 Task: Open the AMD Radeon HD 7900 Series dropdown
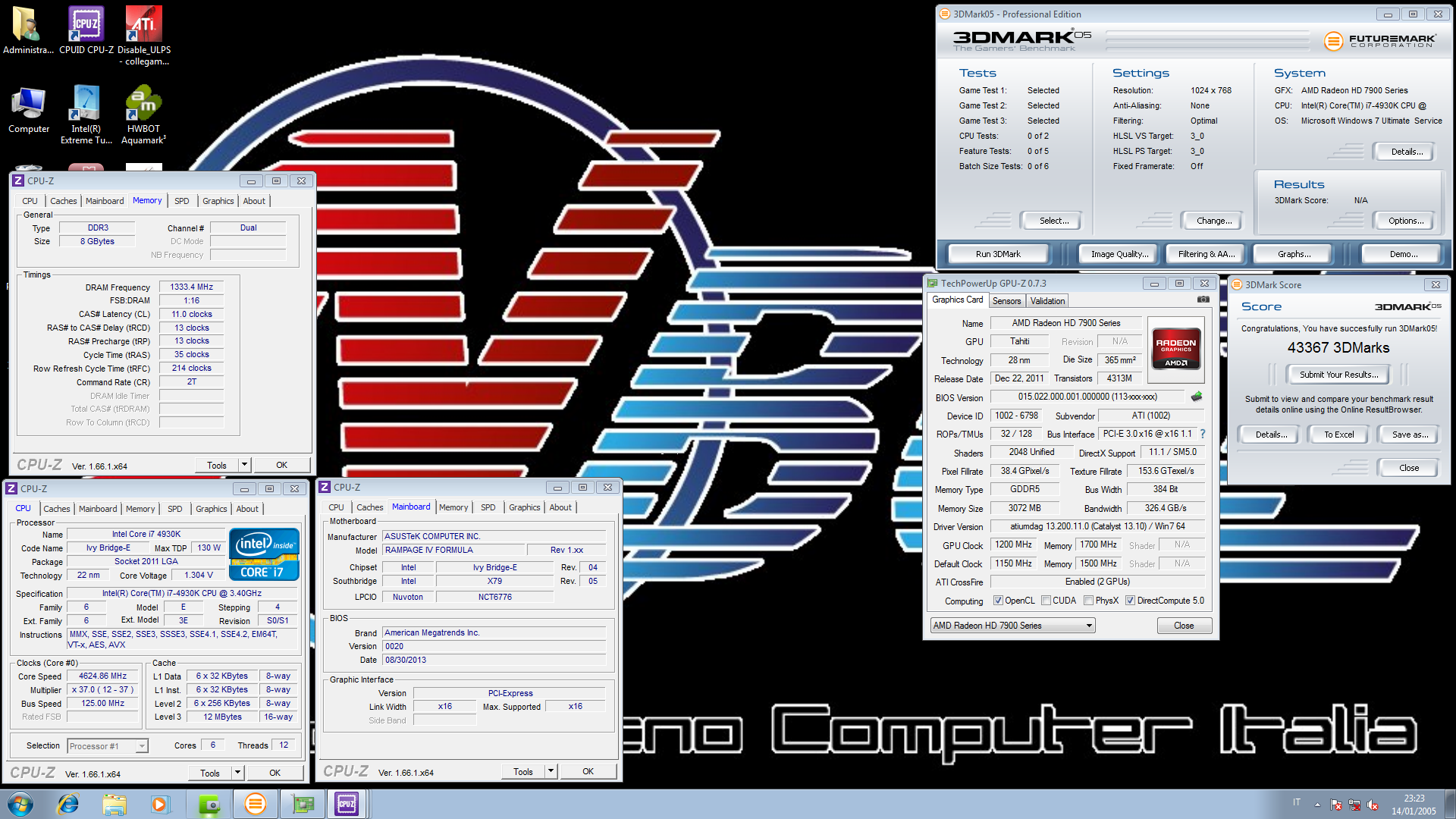tap(1012, 626)
